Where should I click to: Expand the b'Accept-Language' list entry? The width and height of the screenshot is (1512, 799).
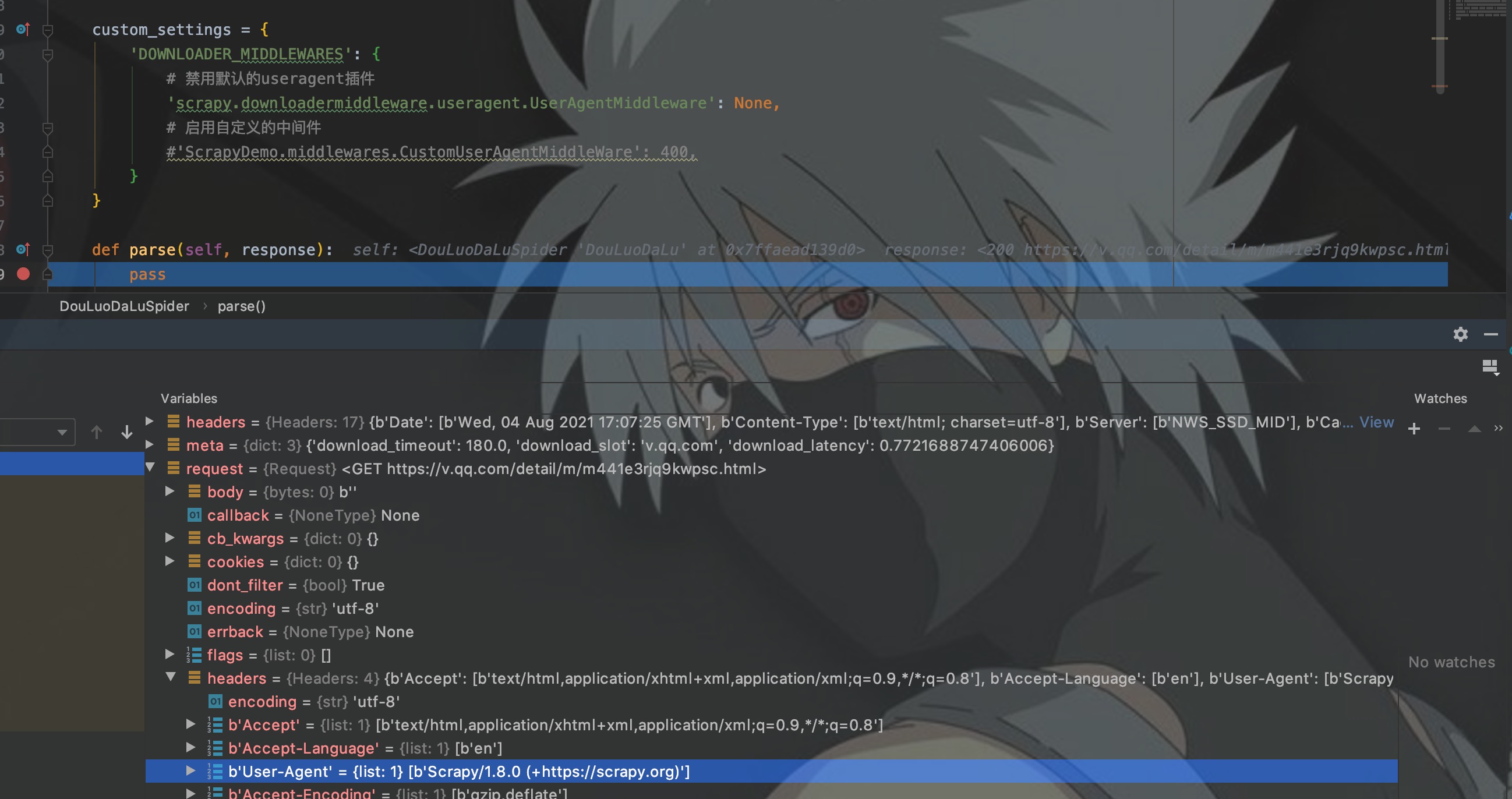click(191, 747)
